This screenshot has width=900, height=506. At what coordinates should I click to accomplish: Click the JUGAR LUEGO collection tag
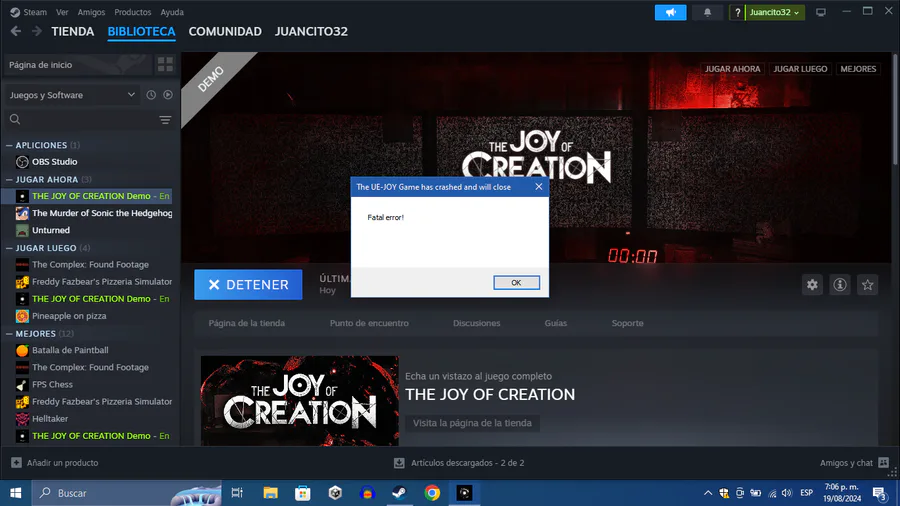[800, 69]
